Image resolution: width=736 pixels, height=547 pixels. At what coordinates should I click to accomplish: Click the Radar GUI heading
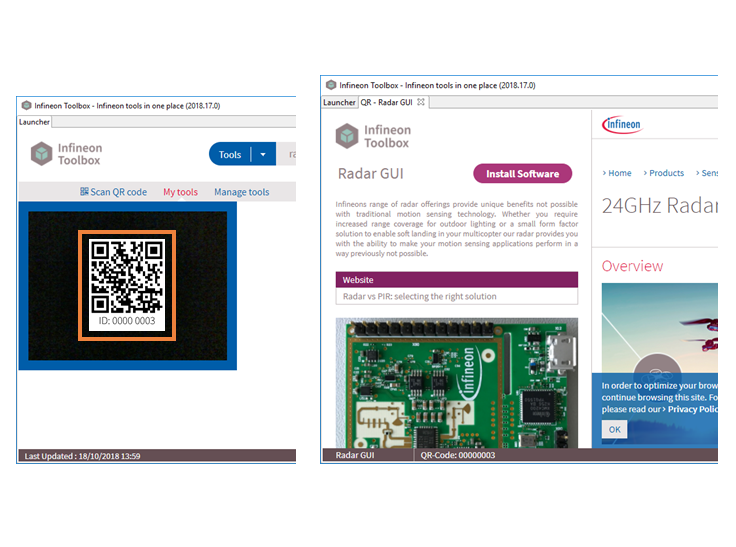click(371, 174)
